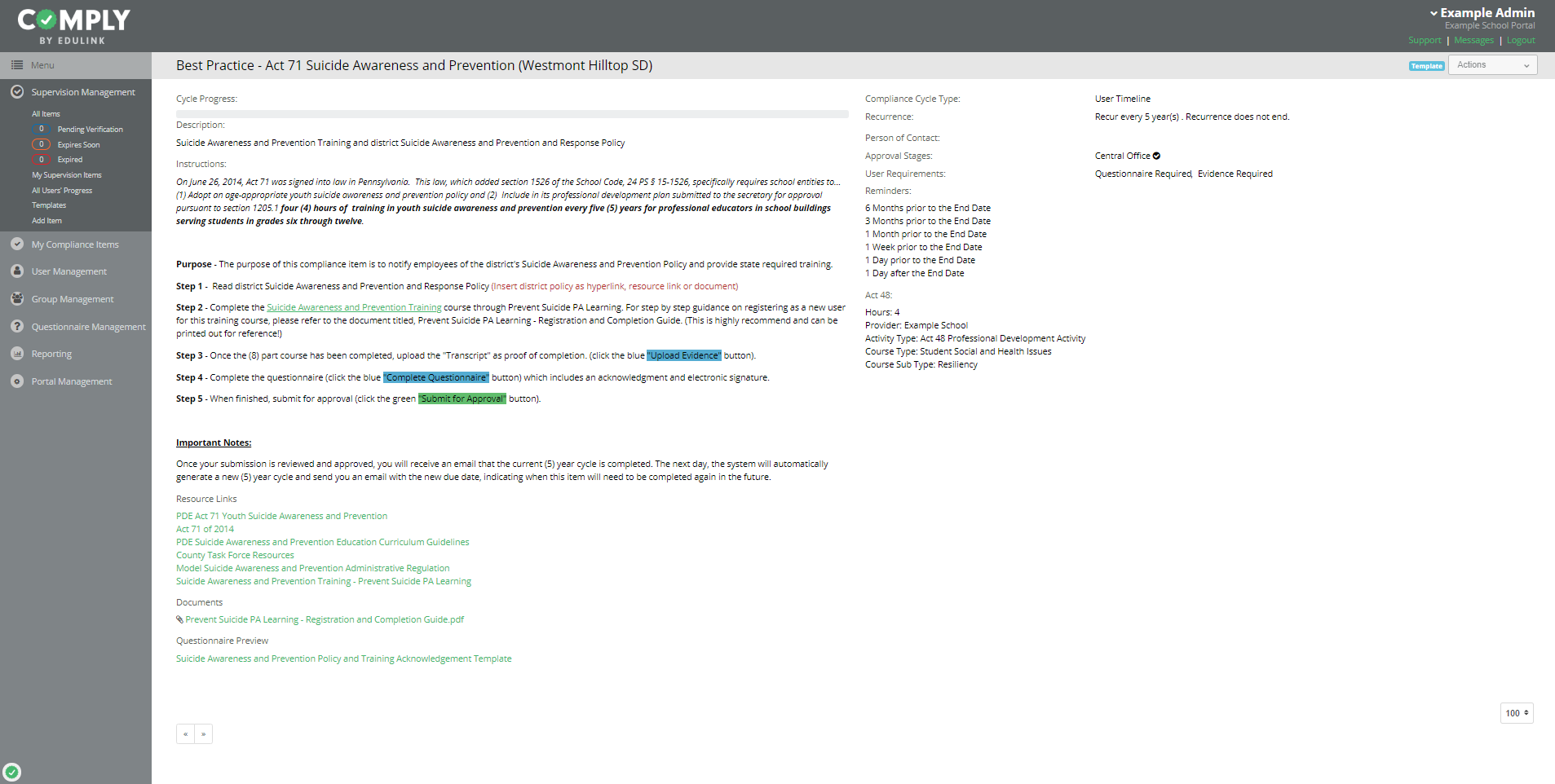
Task: Go to previous page with « button
Action: 185,734
